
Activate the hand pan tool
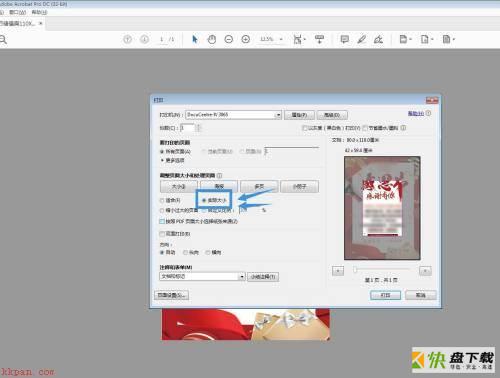pyautogui.click(x=212, y=39)
